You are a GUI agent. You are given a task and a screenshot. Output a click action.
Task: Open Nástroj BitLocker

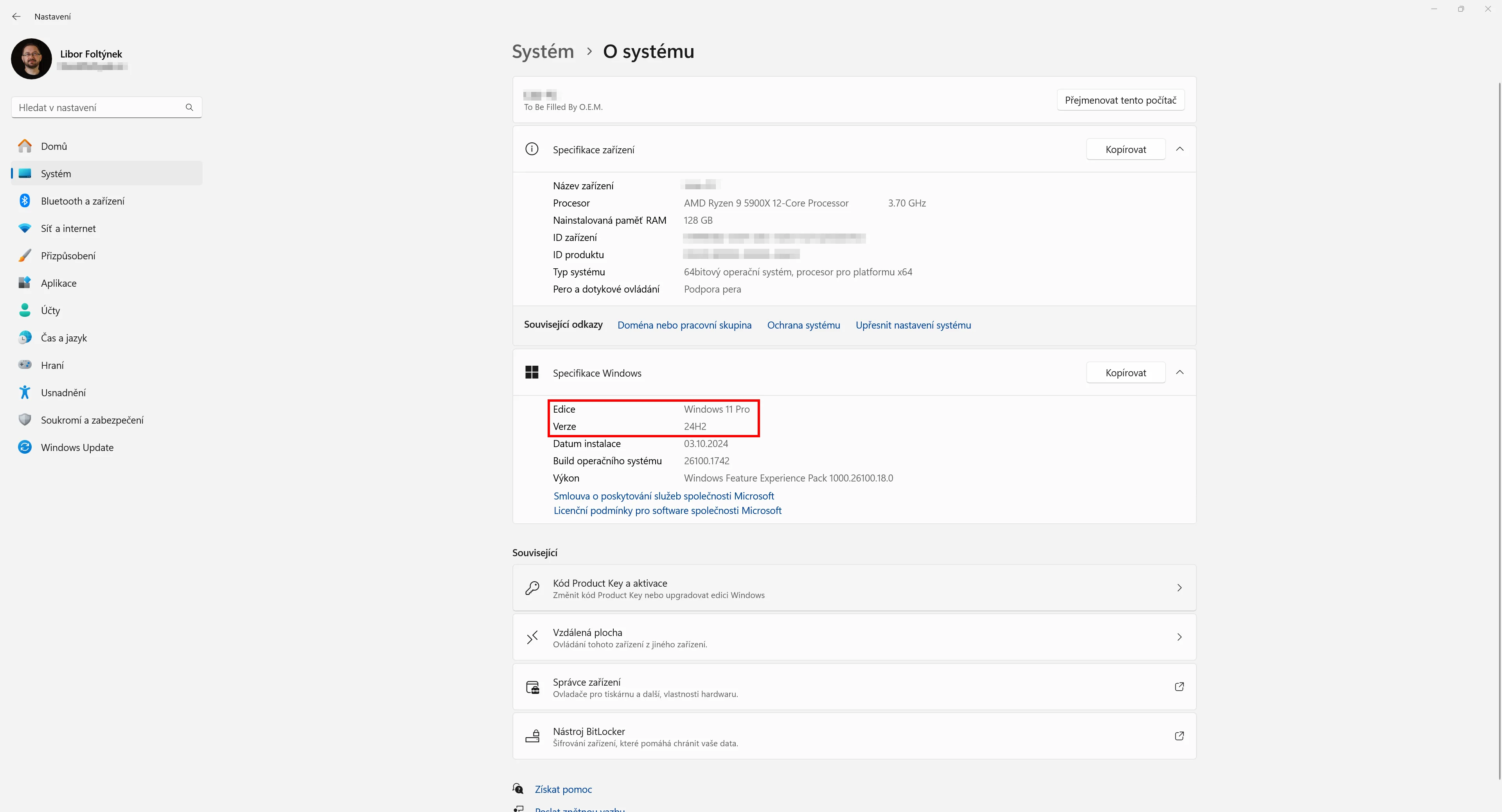[x=854, y=736]
